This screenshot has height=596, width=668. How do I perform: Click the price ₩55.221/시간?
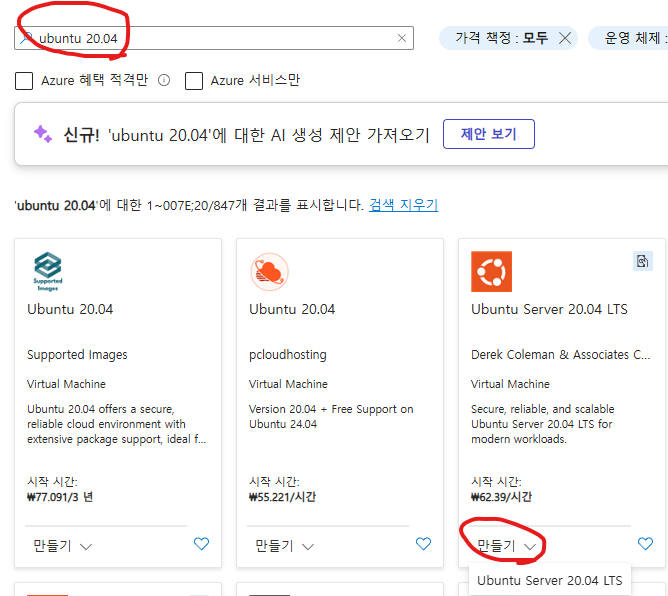coord(282,497)
